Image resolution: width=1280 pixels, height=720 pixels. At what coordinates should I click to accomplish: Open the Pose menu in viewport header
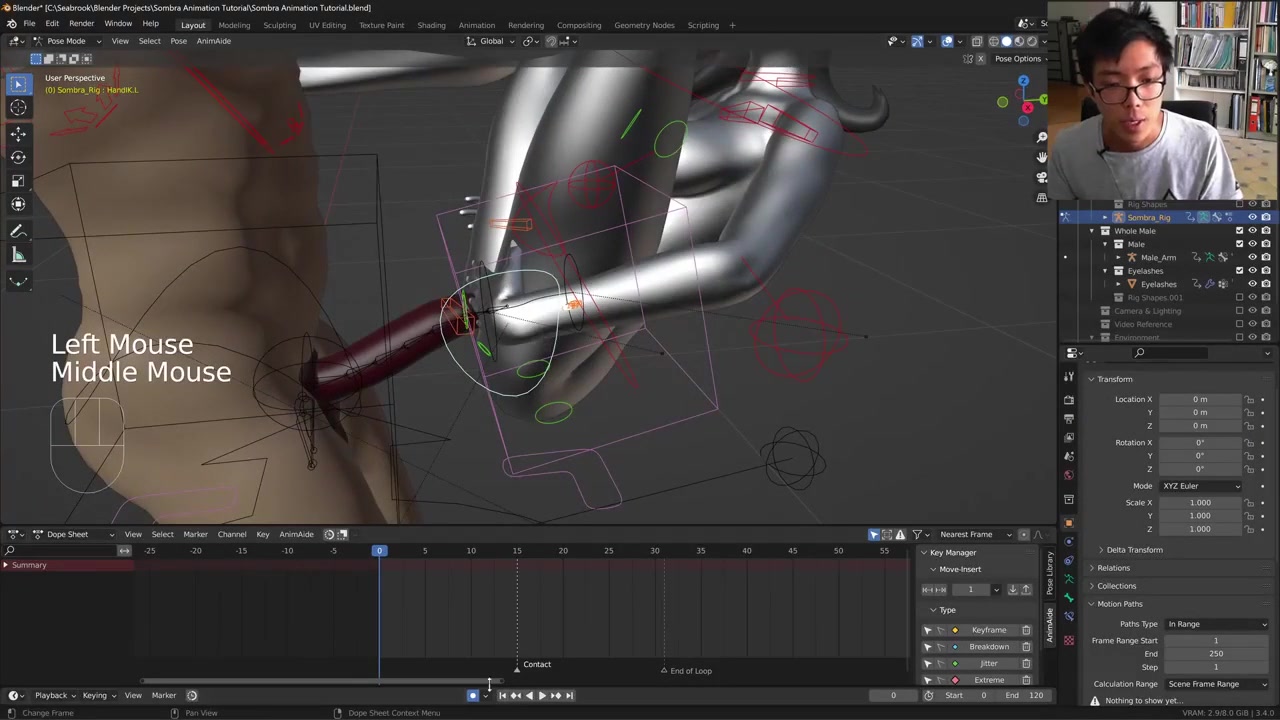click(x=178, y=41)
